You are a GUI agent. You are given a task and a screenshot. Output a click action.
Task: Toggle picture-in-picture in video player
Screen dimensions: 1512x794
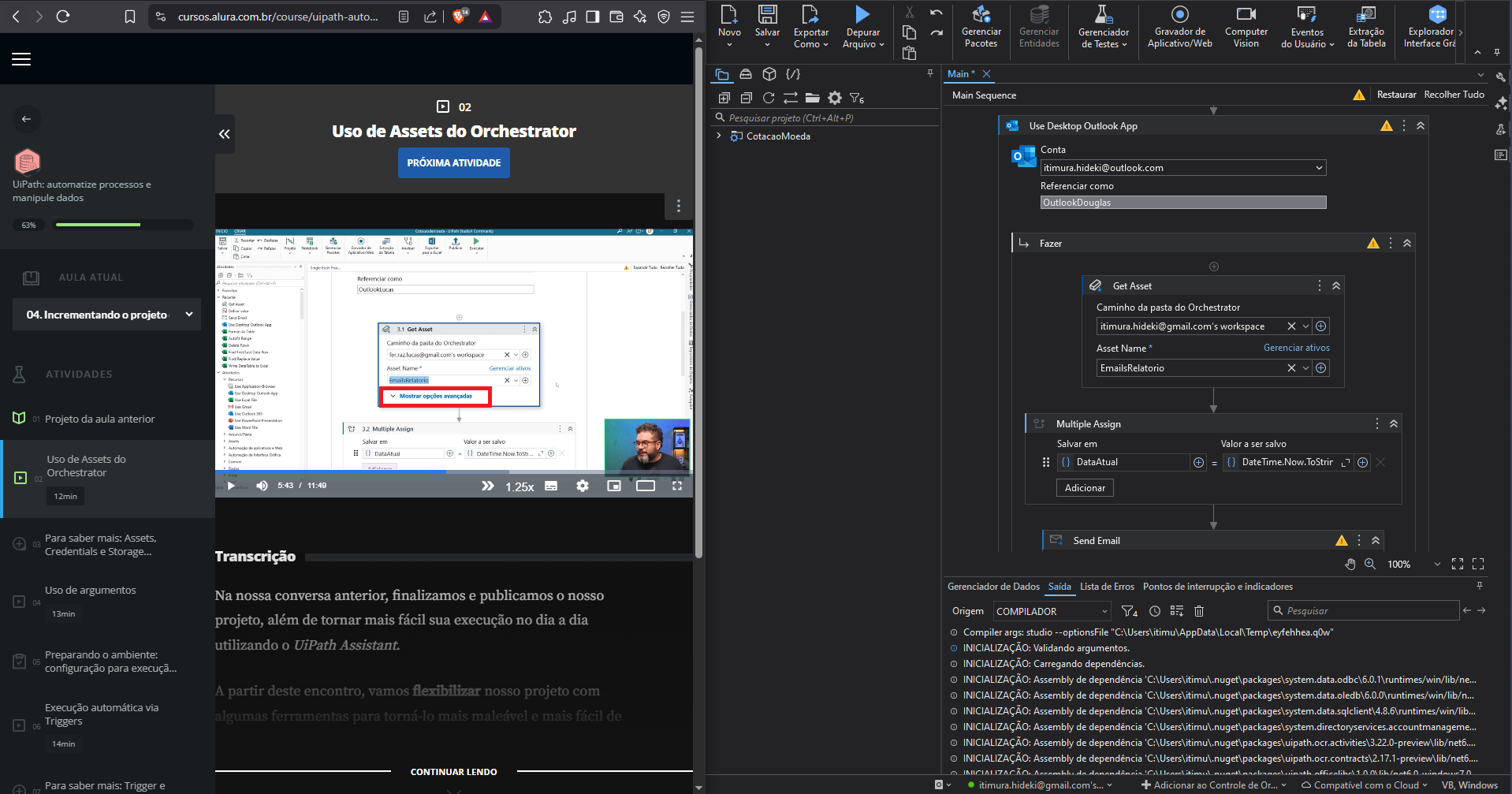[x=614, y=486]
